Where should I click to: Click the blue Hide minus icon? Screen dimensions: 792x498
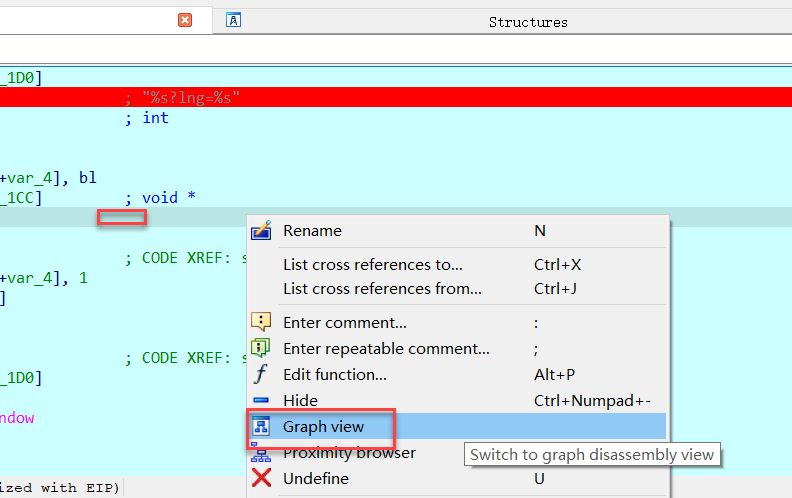[x=261, y=400]
